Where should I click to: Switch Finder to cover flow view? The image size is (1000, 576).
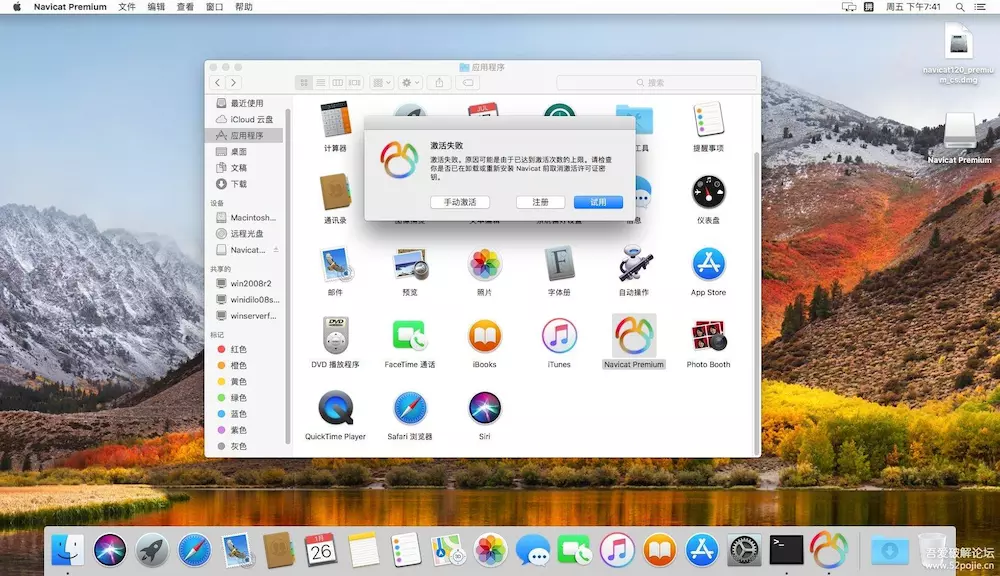click(x=355, y=82)
